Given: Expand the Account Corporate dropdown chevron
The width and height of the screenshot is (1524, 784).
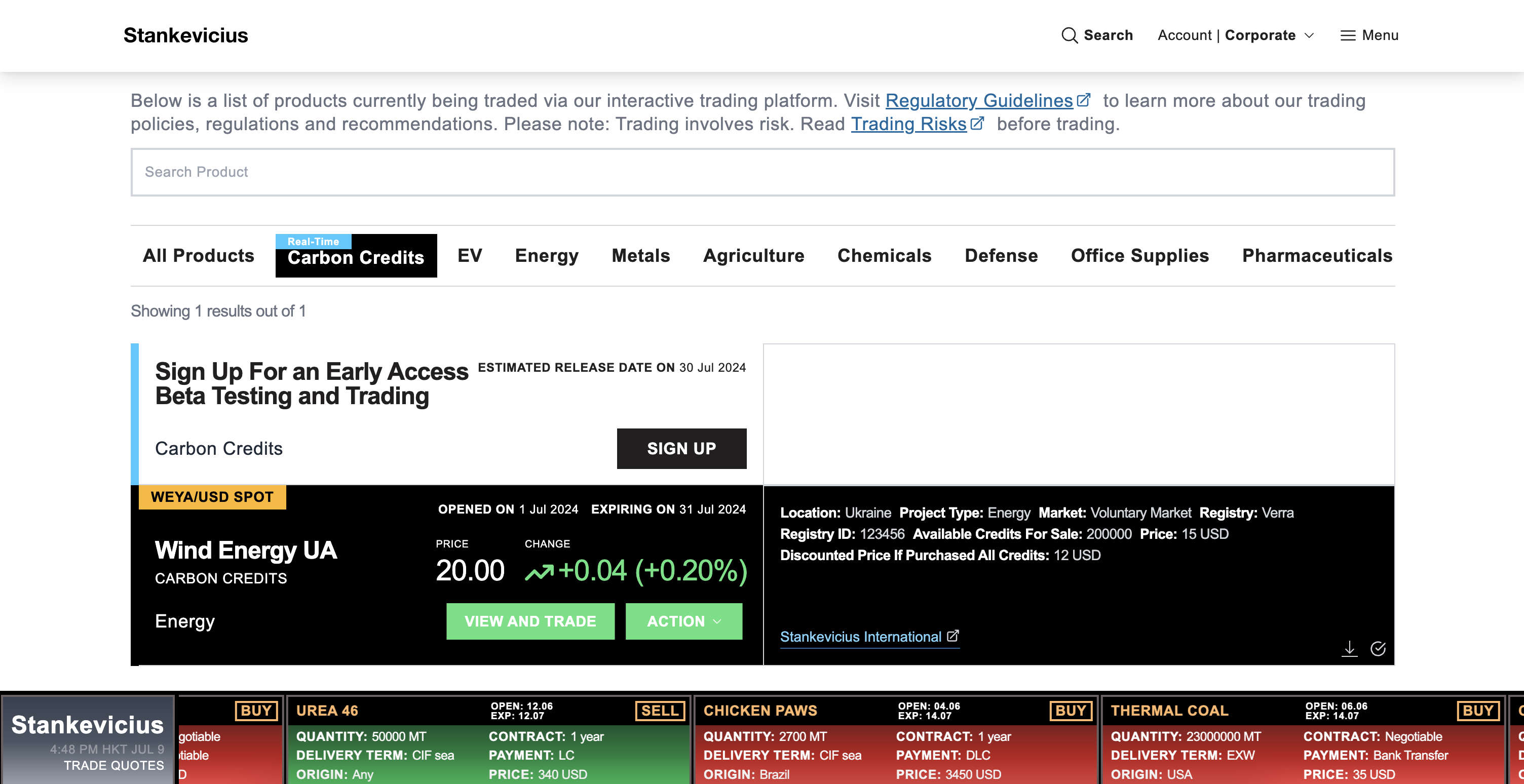Looking at the screenshot, I should (x=1309, y=35).
